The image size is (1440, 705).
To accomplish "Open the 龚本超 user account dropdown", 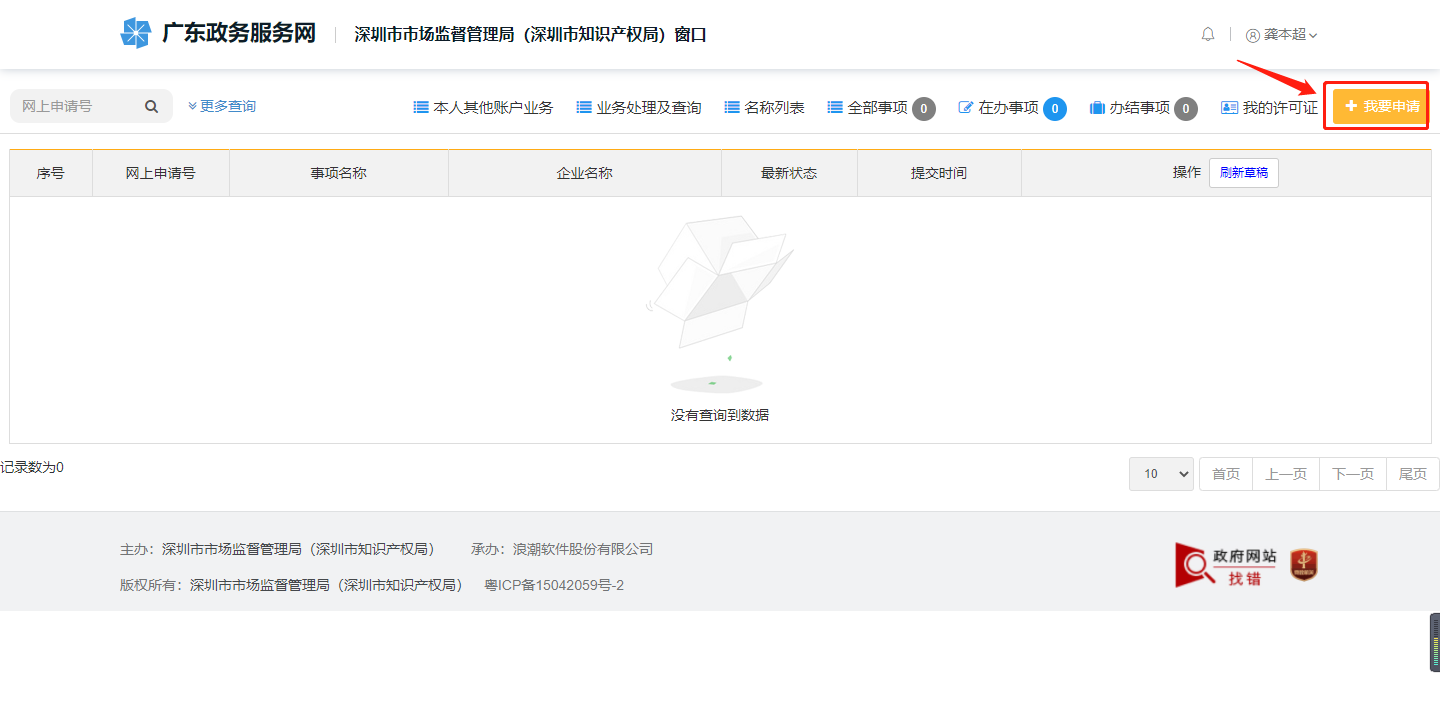I will click(1282, 35).
